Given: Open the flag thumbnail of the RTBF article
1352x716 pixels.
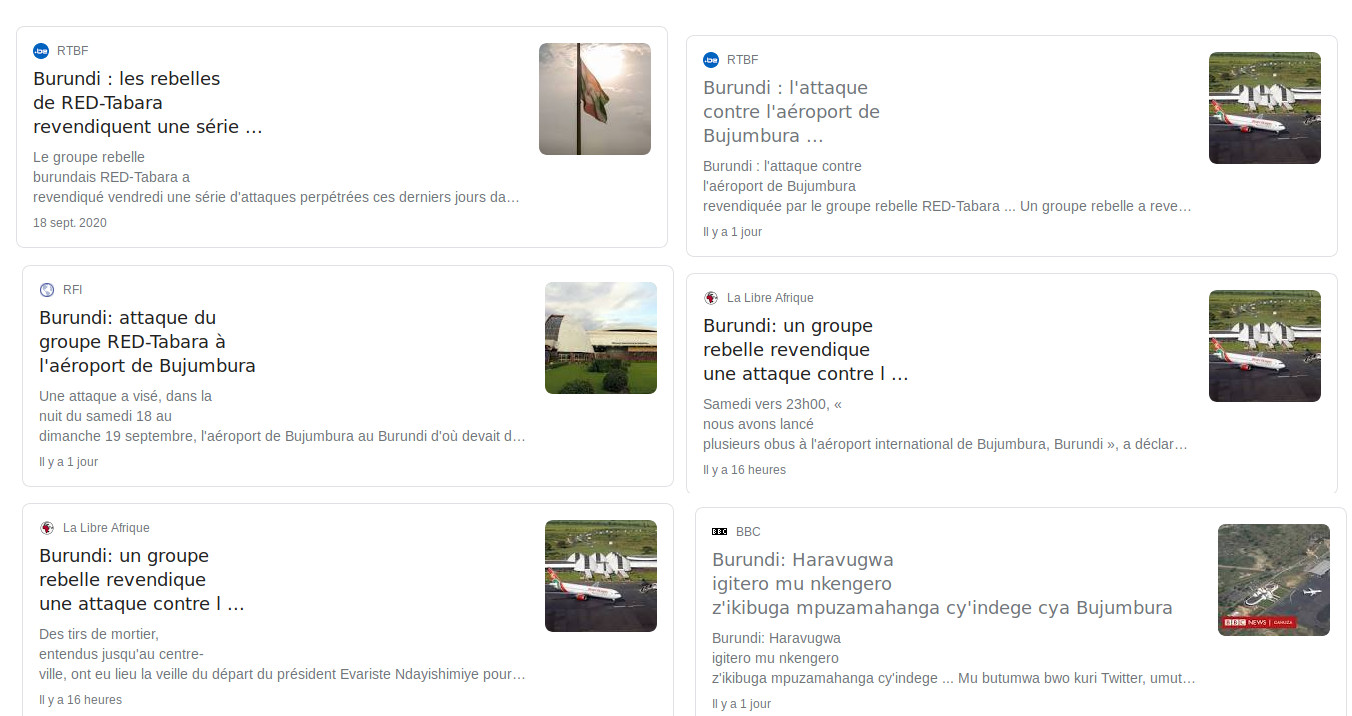Looking at the screenshot, I should coord(595,99).
